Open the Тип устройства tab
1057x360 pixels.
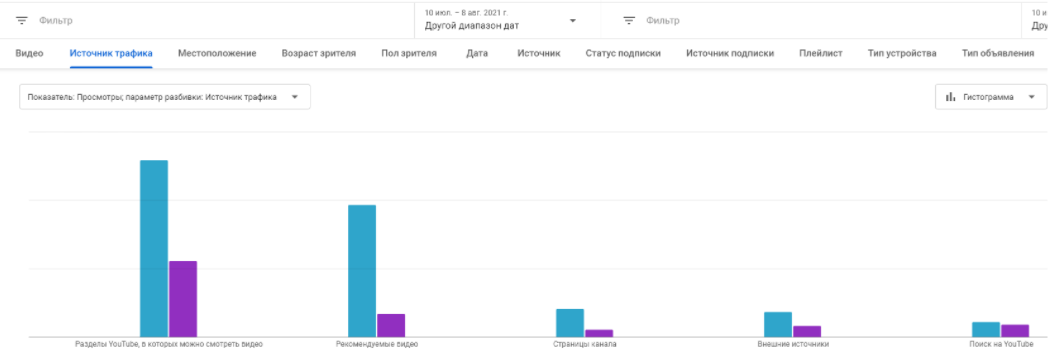click(902, 53)
